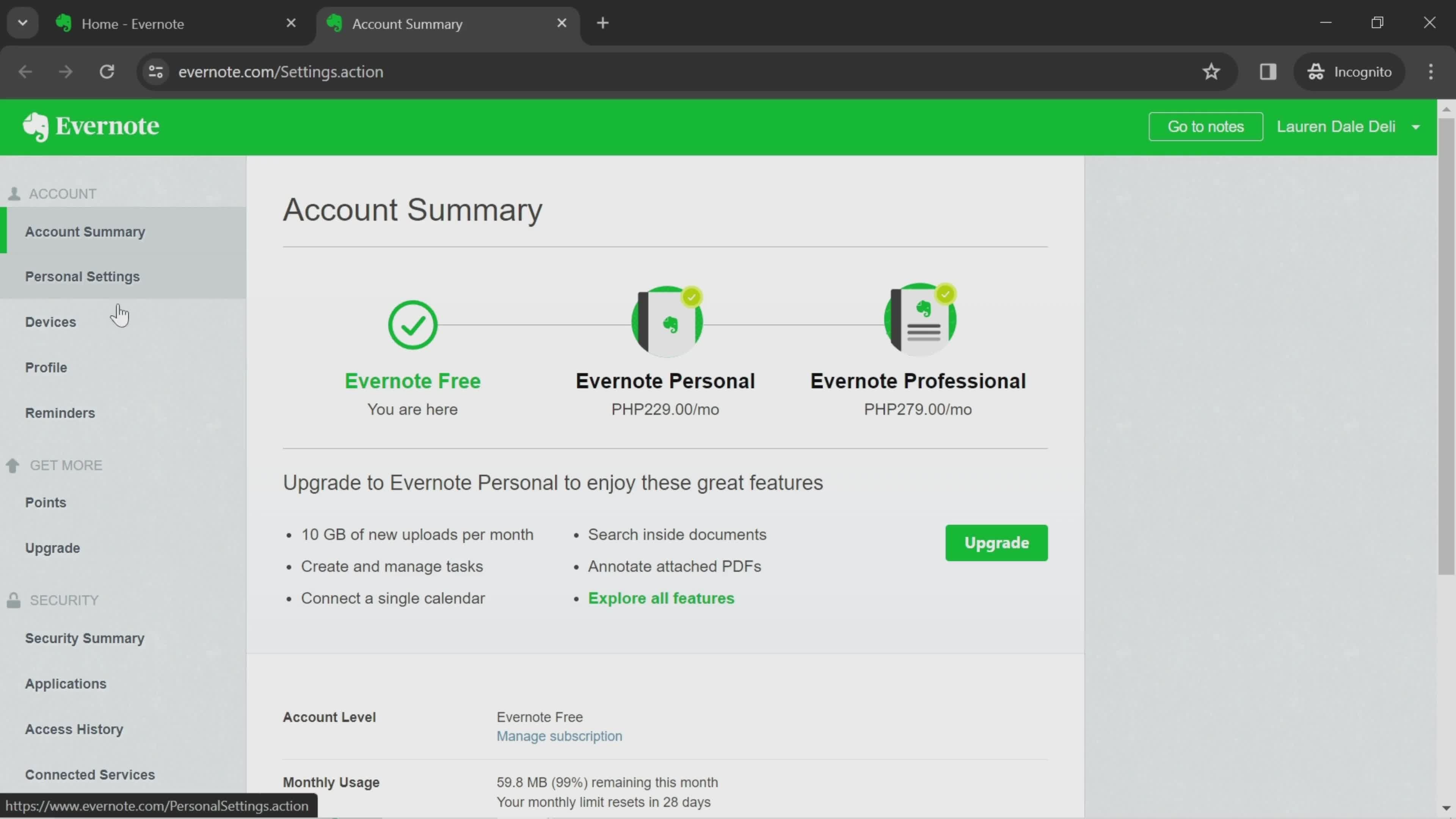Click the Upgrade button to upgrade plan
Screen dimensions: 1456x819
(x=996, y=542)
